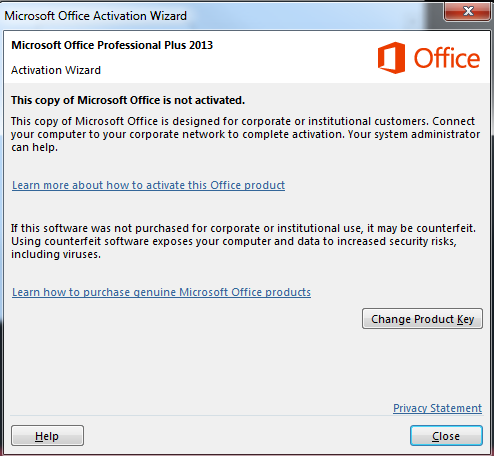The height and width of the screenshot is (456, 494).
Task: Click the Change Product Key button
Action: (422, 319)
